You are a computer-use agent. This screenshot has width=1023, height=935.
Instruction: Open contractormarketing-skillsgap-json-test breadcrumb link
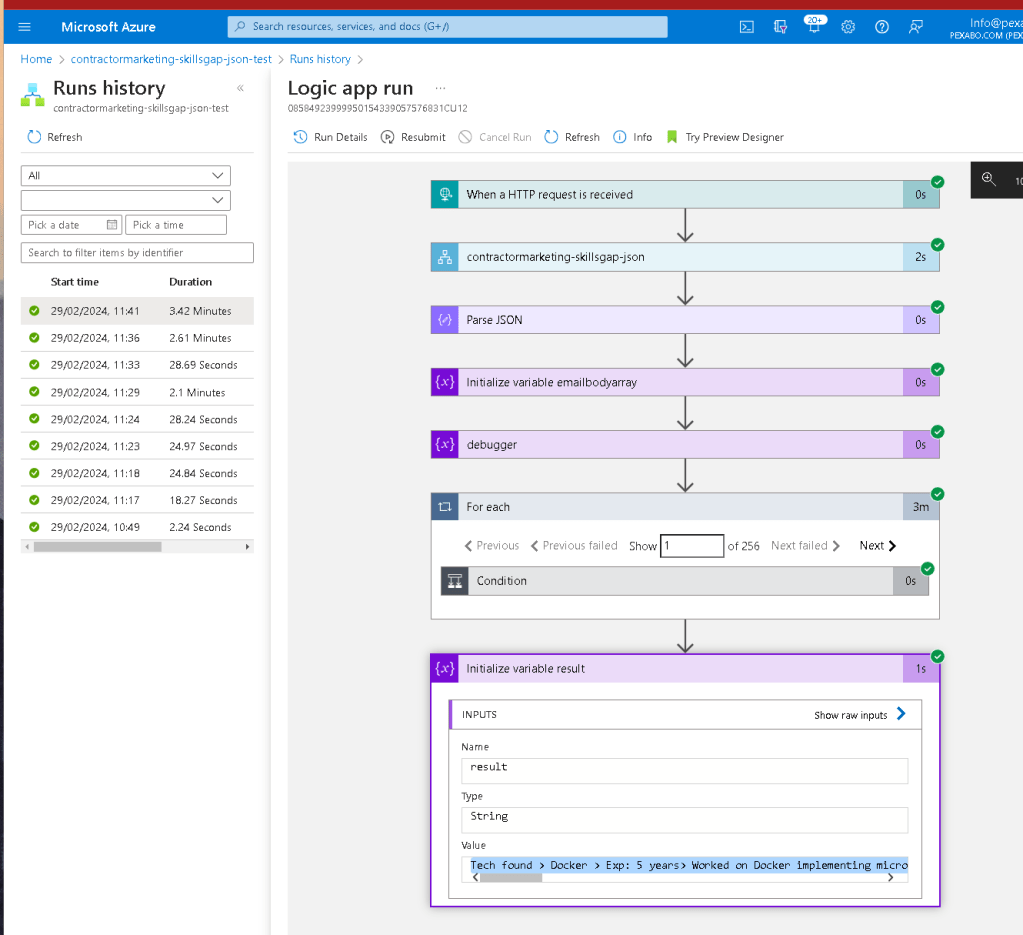(171, 59)
